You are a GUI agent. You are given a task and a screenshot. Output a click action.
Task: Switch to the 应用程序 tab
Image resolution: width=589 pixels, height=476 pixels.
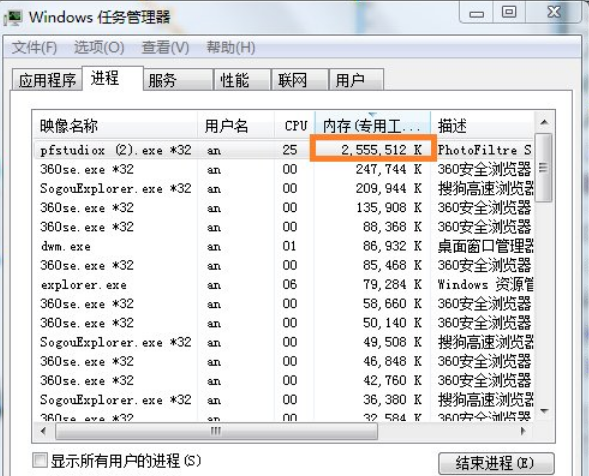[x=47, y=80]
